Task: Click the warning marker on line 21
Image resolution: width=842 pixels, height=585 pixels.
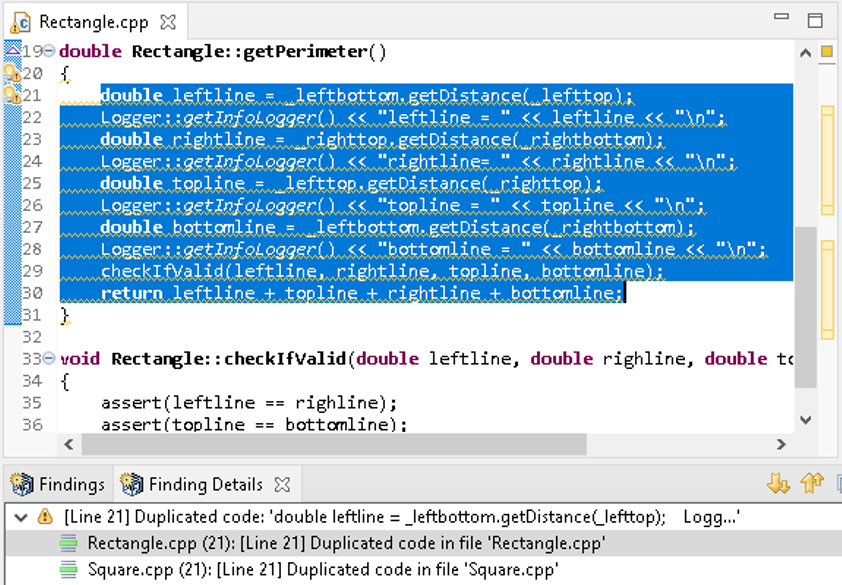Action: click(12, 95)
